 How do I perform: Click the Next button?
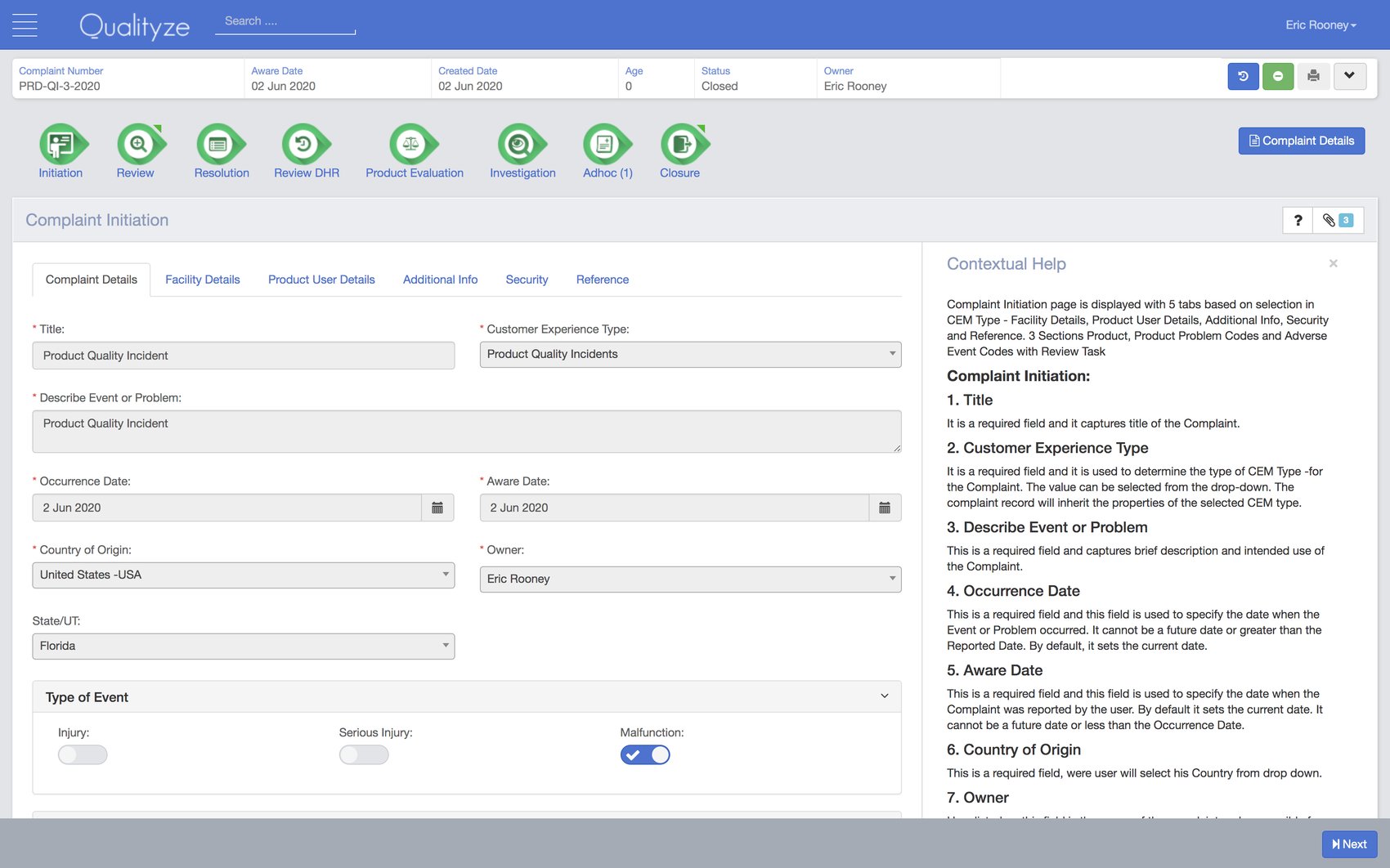(1348, 844)
